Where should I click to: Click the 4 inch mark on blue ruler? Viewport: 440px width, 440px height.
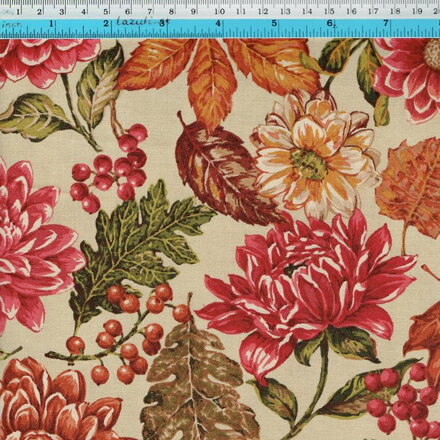tap(218, 24)
